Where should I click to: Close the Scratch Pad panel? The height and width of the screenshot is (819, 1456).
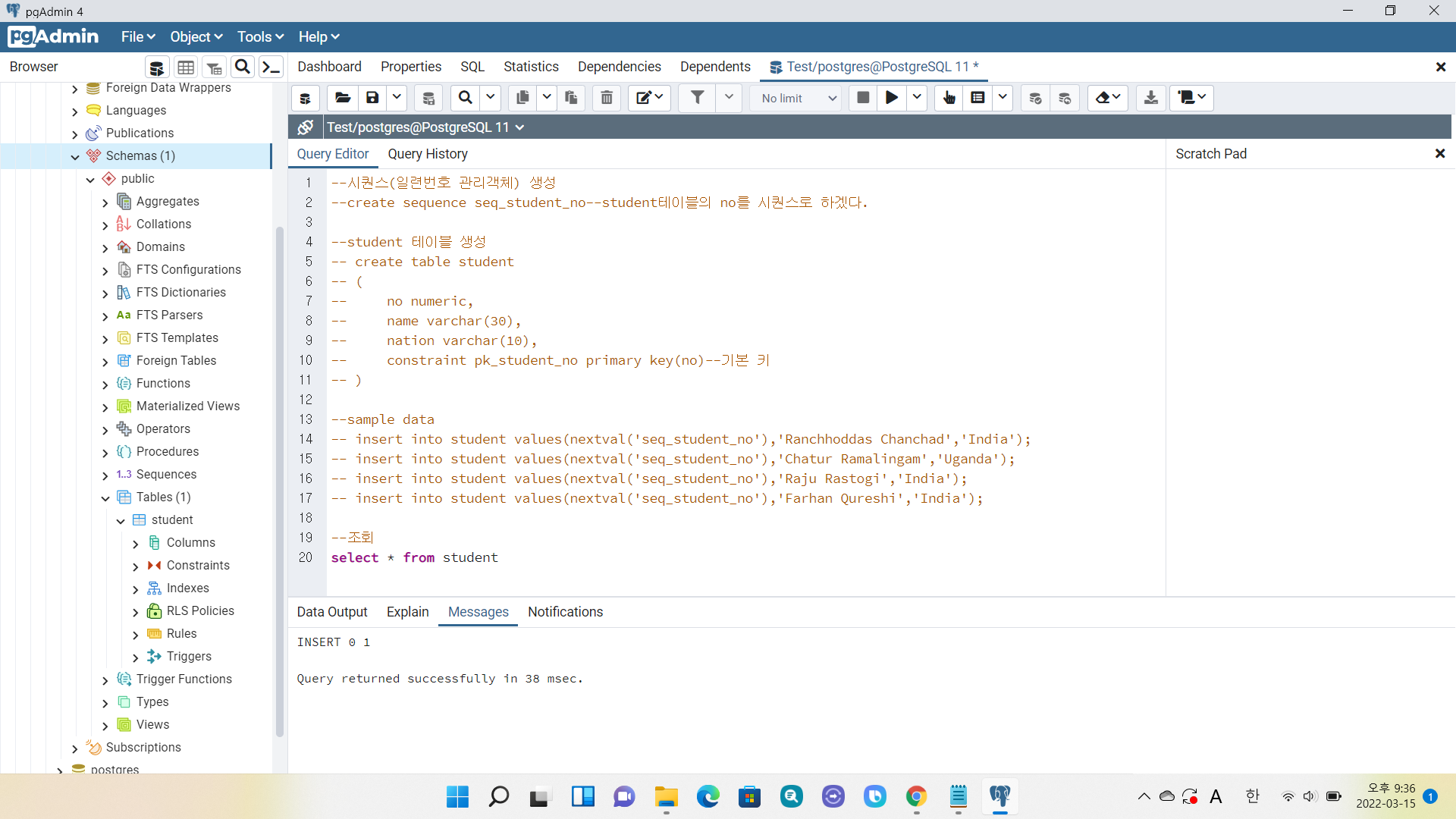1439,154
